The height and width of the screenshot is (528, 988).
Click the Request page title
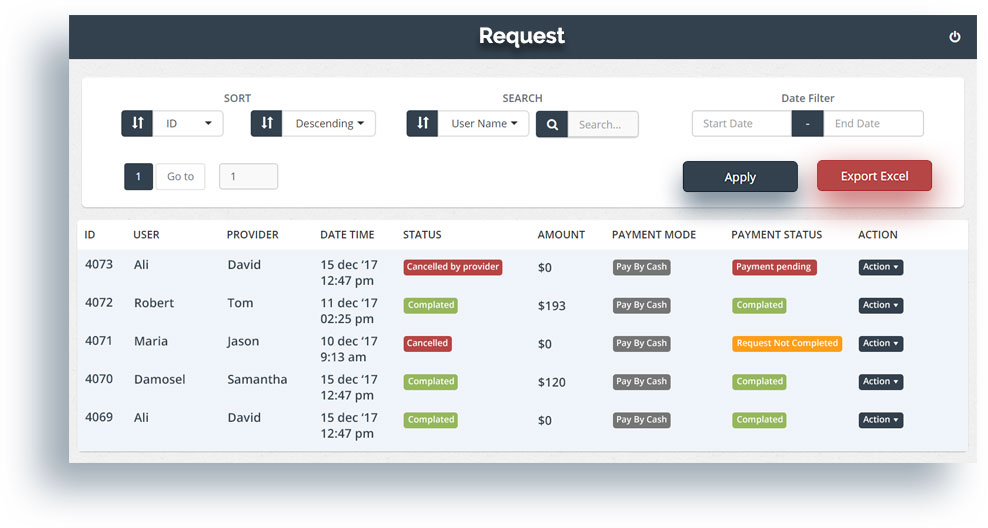tap(522, 36)
